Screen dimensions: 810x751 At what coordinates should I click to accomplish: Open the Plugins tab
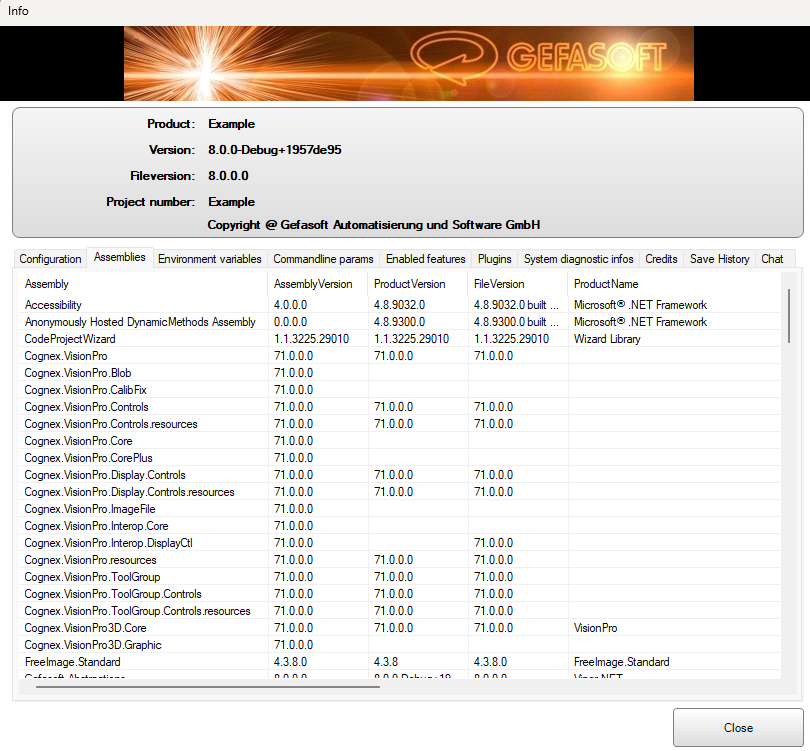tap(494, 259)
